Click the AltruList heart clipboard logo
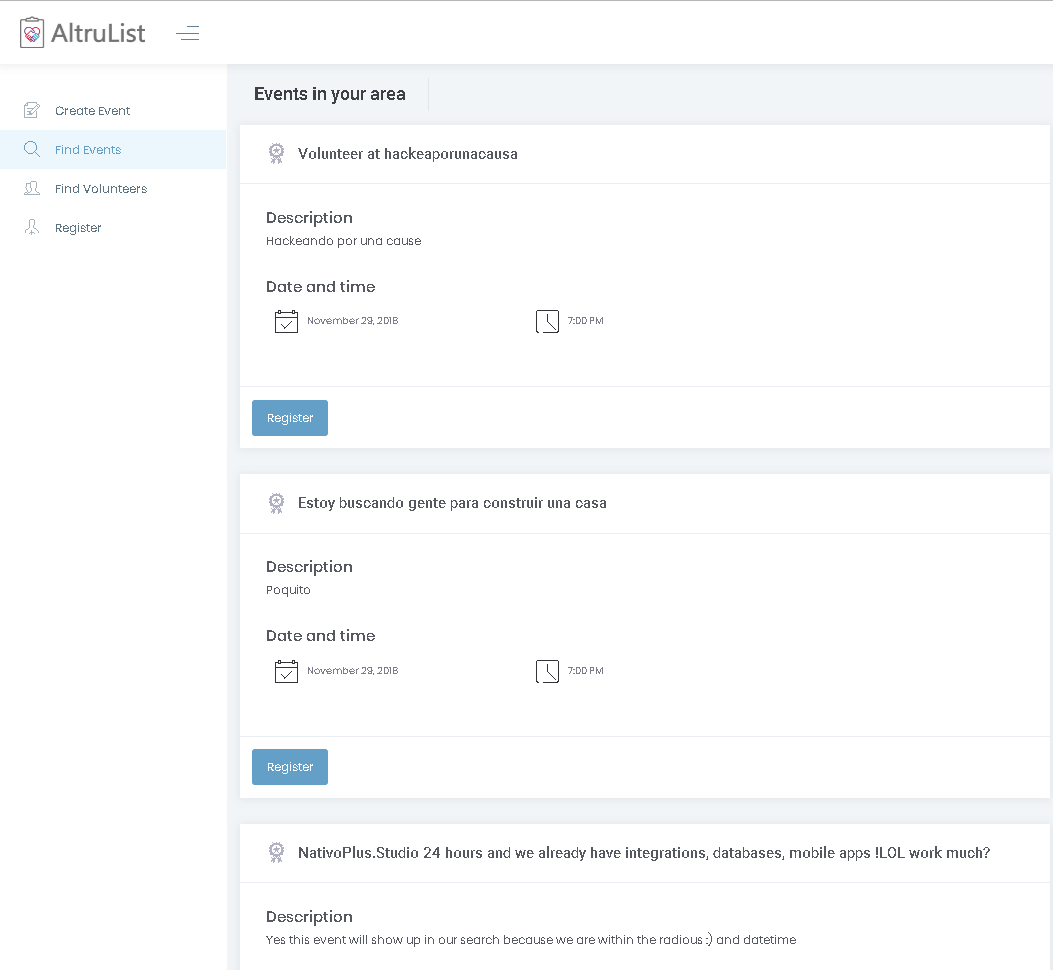 point(32,33)
